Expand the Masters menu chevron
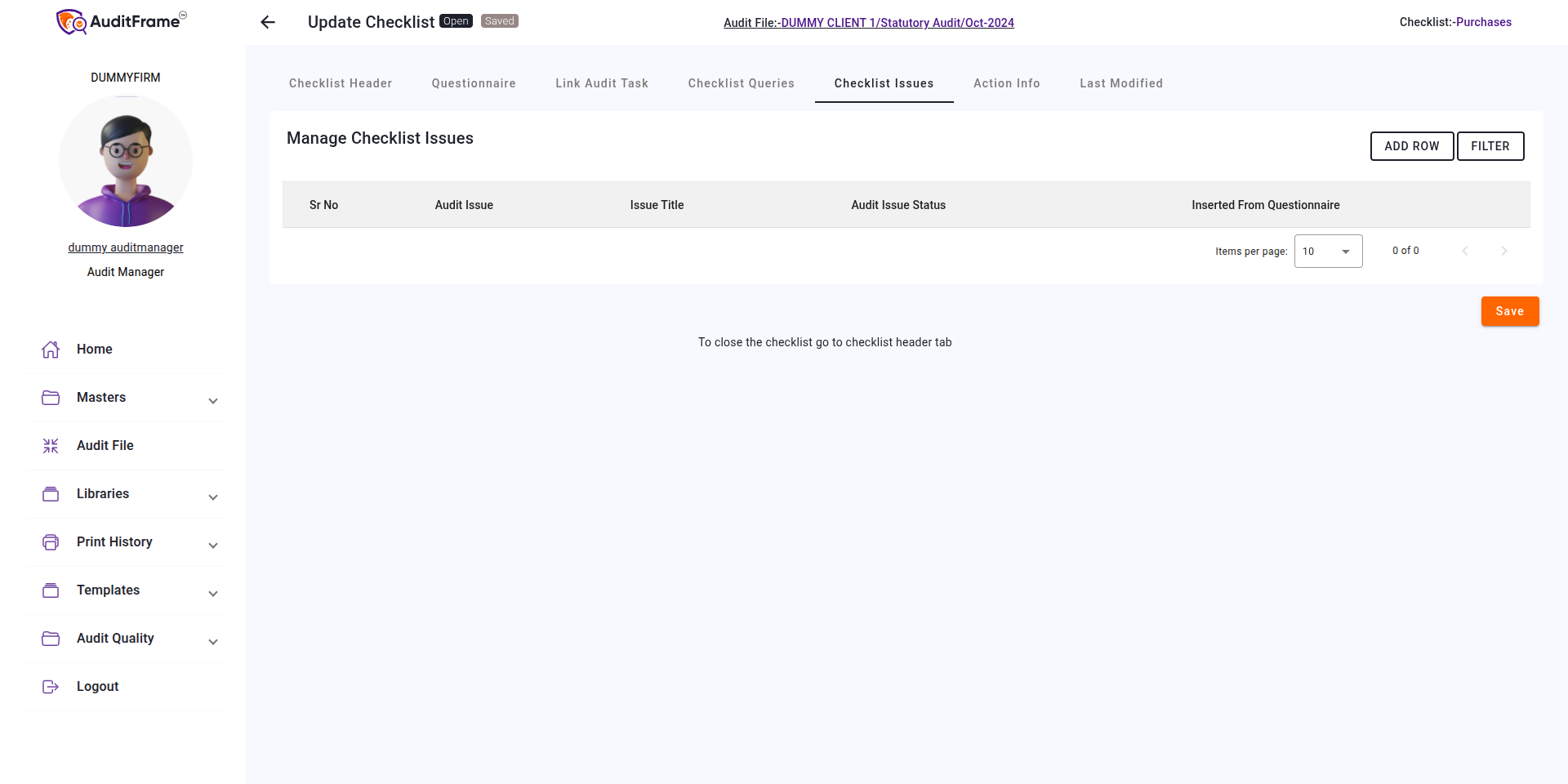Screen dimensions: 1568x784 (212, 400)
